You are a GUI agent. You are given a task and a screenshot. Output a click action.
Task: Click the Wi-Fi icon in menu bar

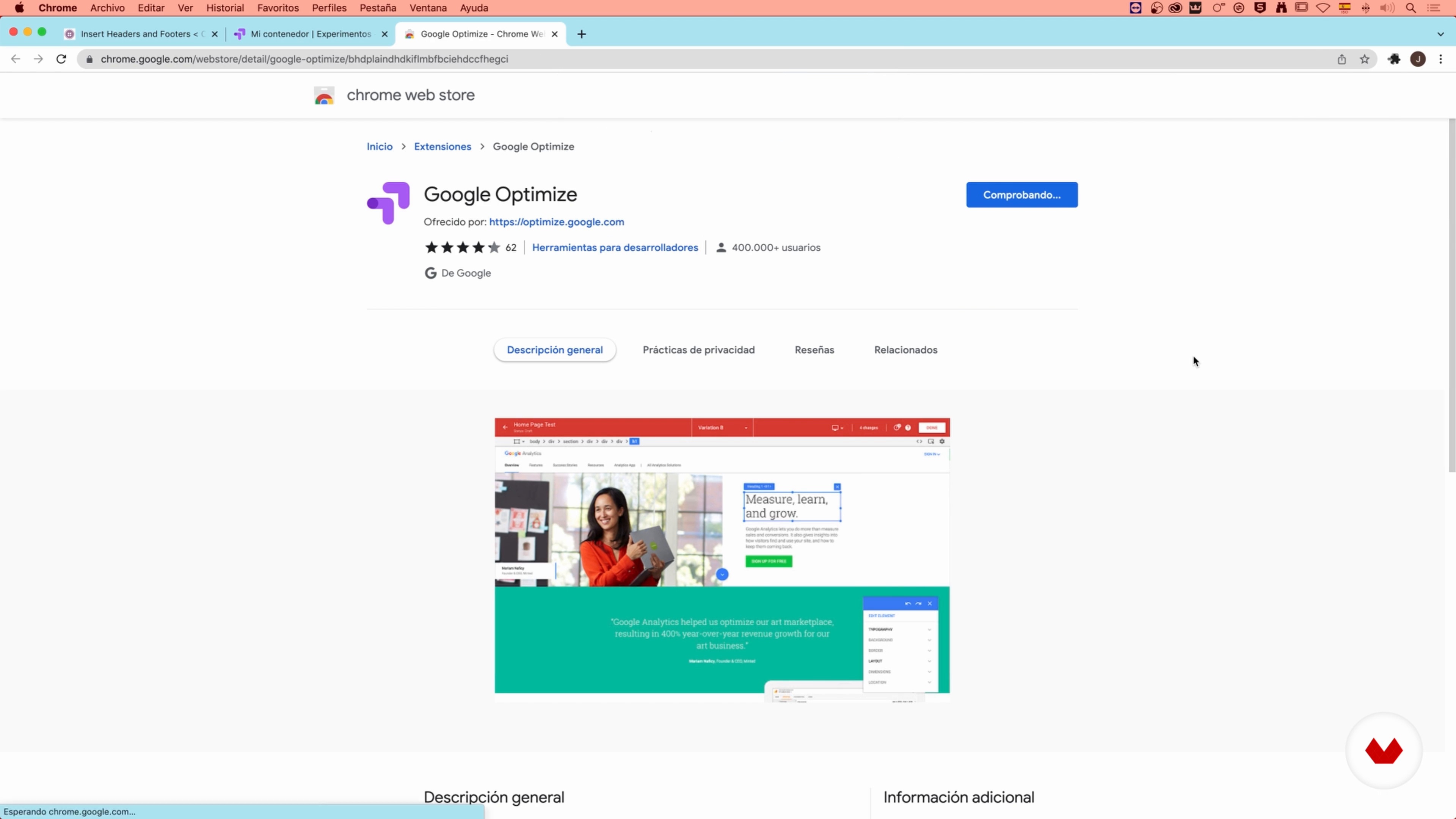pyautogui.click(x=1323, y=8)
